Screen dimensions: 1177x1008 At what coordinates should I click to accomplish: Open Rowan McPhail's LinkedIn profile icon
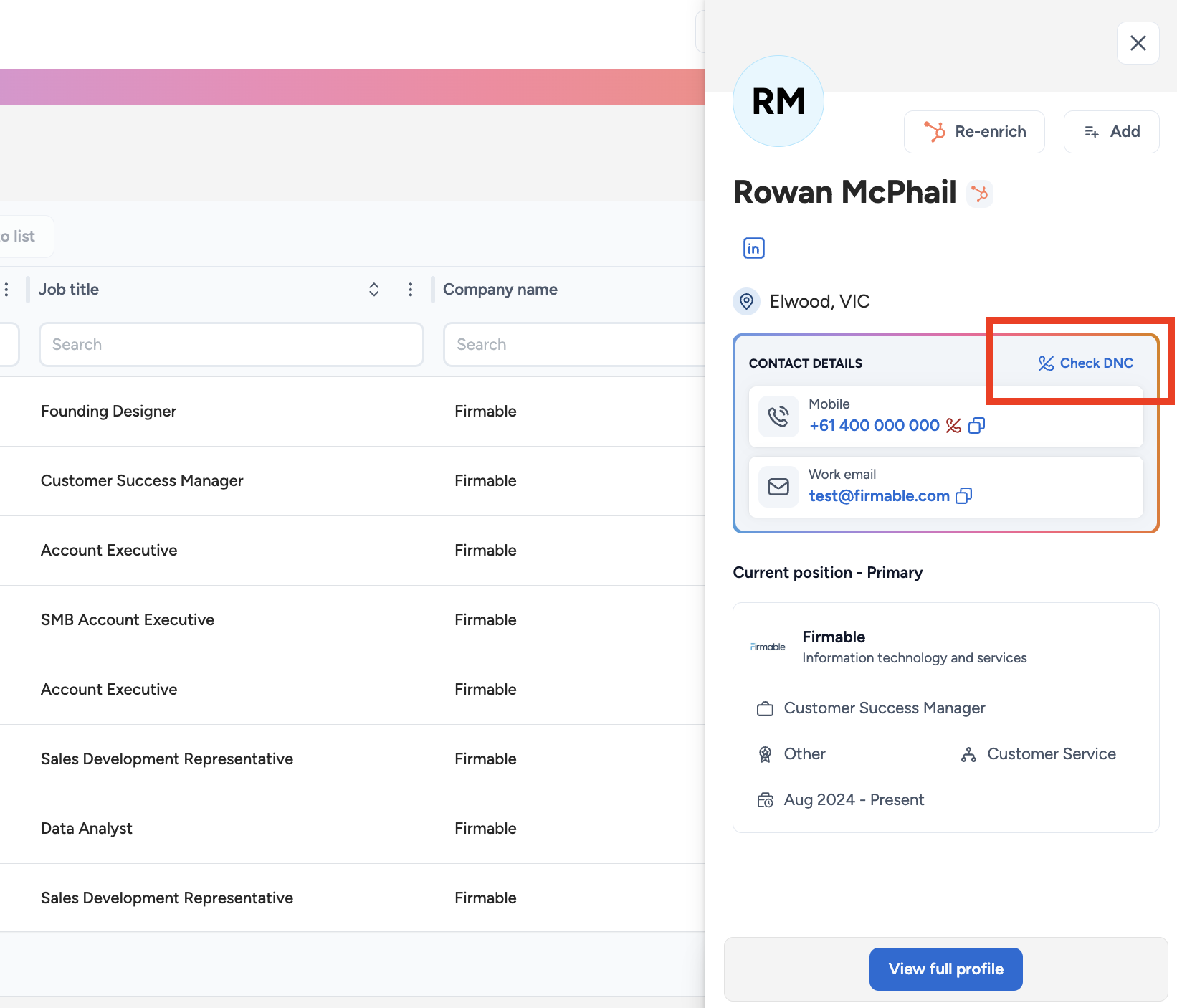753,248
